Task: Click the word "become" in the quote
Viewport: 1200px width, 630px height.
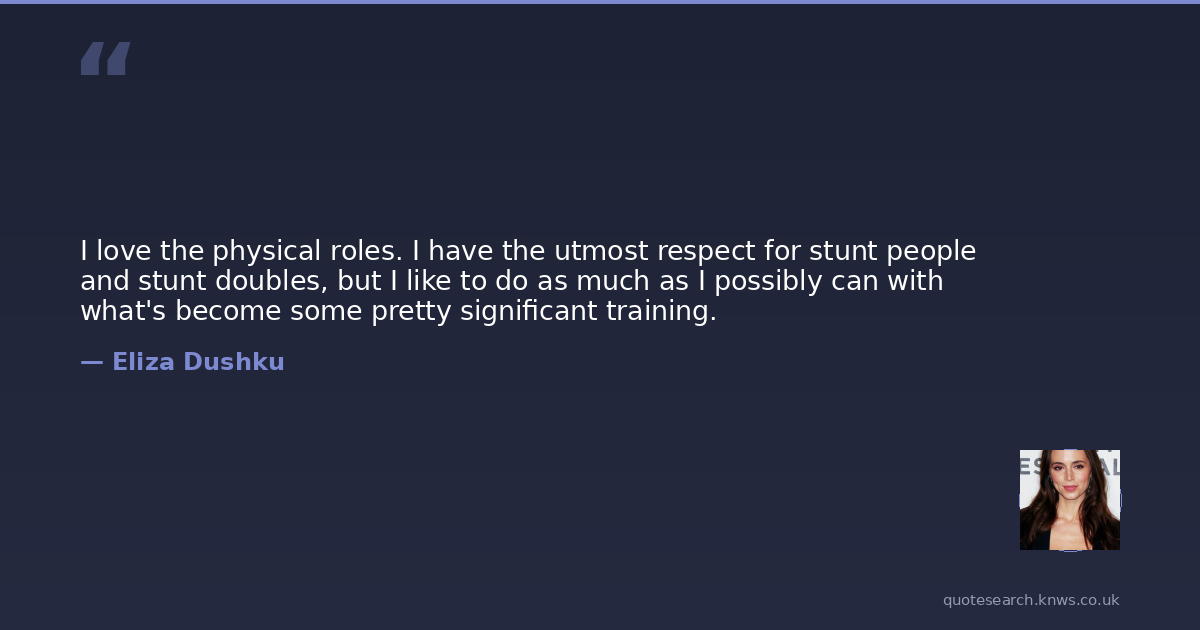Action: click(228, 311)
